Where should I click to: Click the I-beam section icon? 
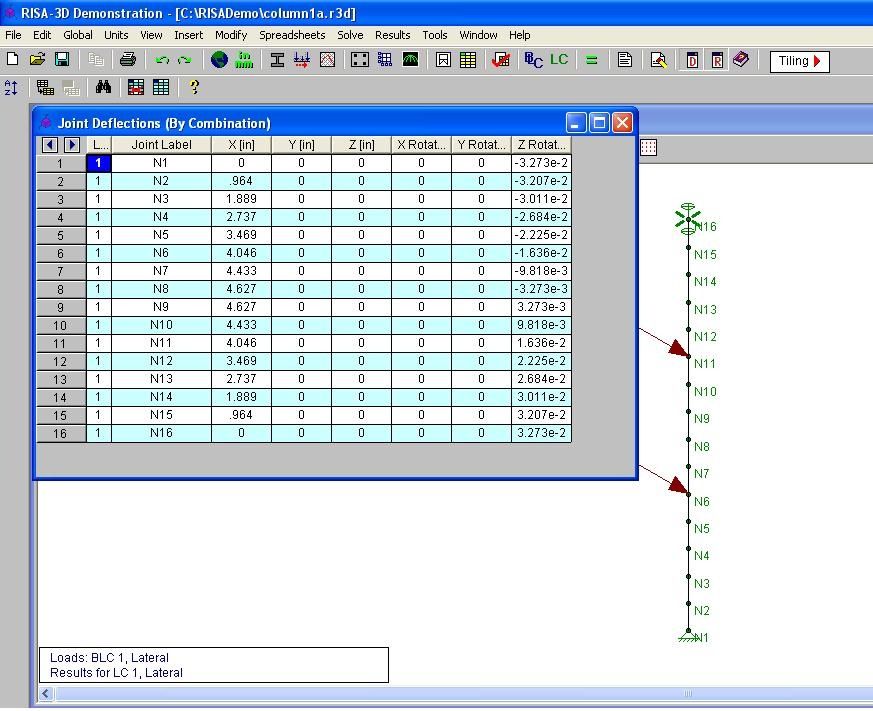(278, 60)
